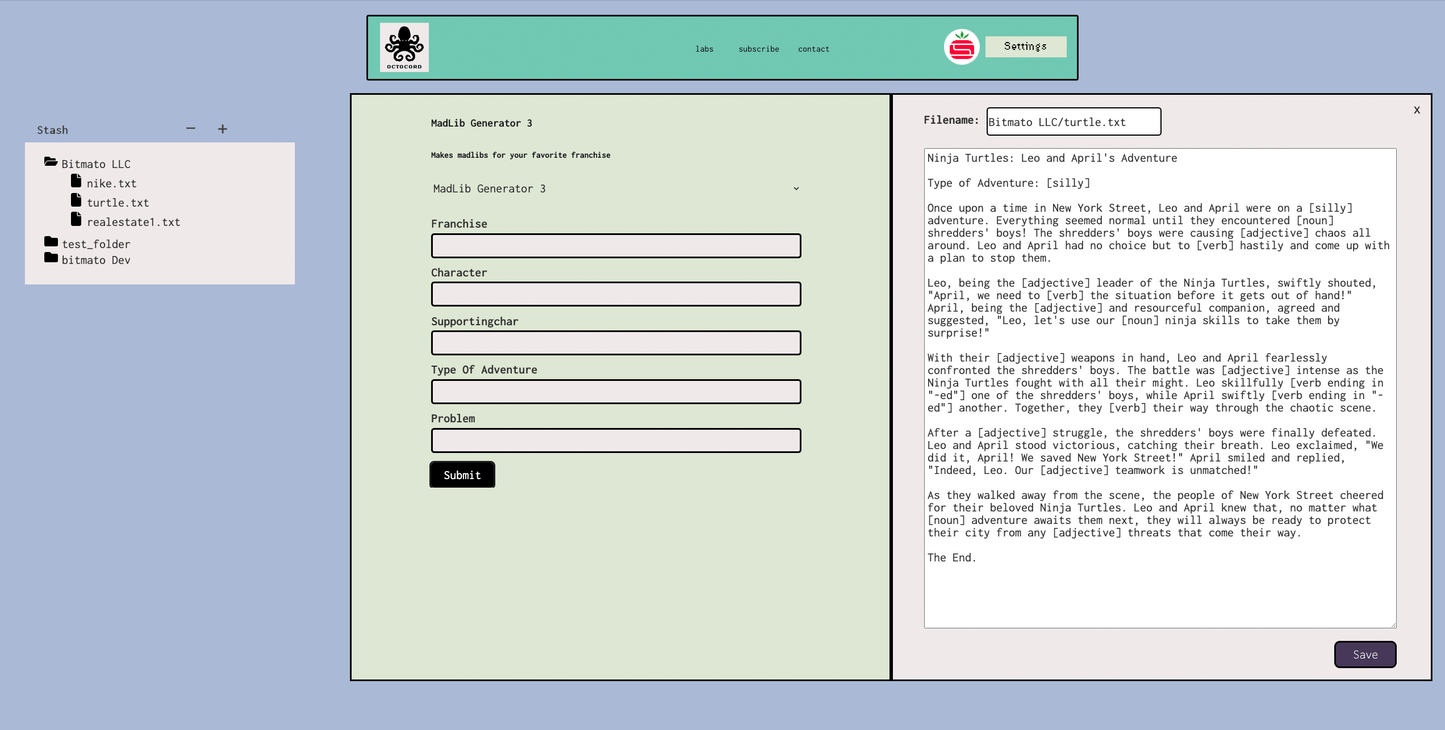The image size is (1445, 730).
Task: Click the plus icon in Stash header
Action: [222, 129]
